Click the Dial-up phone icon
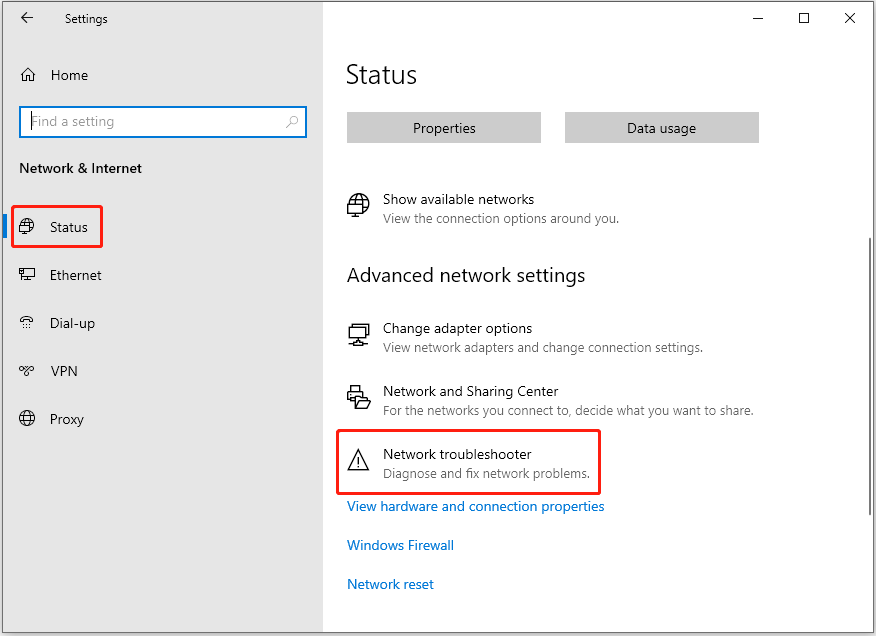This screenshot has height=636, width=876. [x=26, y=322]
